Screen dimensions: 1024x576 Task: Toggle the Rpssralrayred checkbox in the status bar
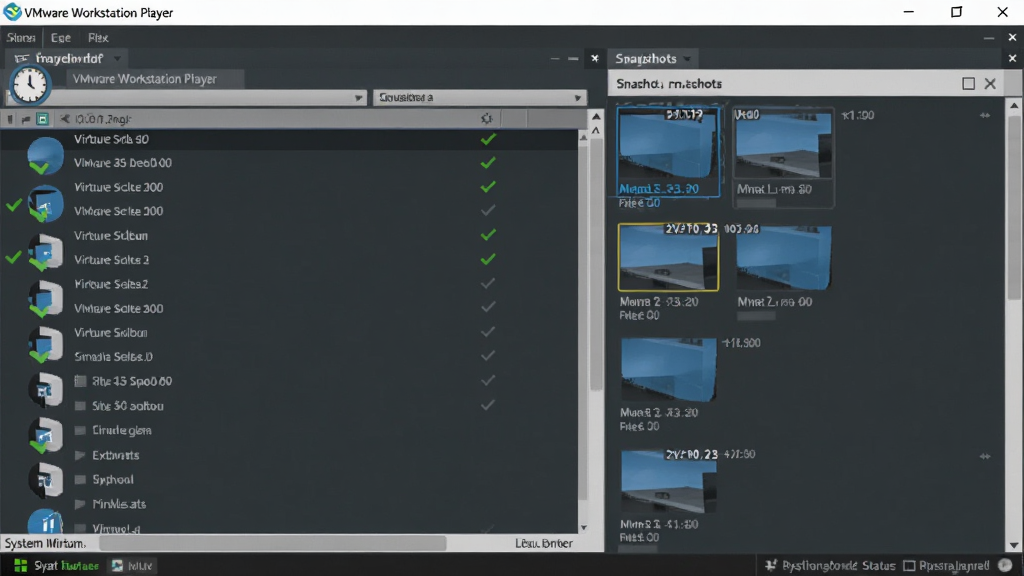909,566
